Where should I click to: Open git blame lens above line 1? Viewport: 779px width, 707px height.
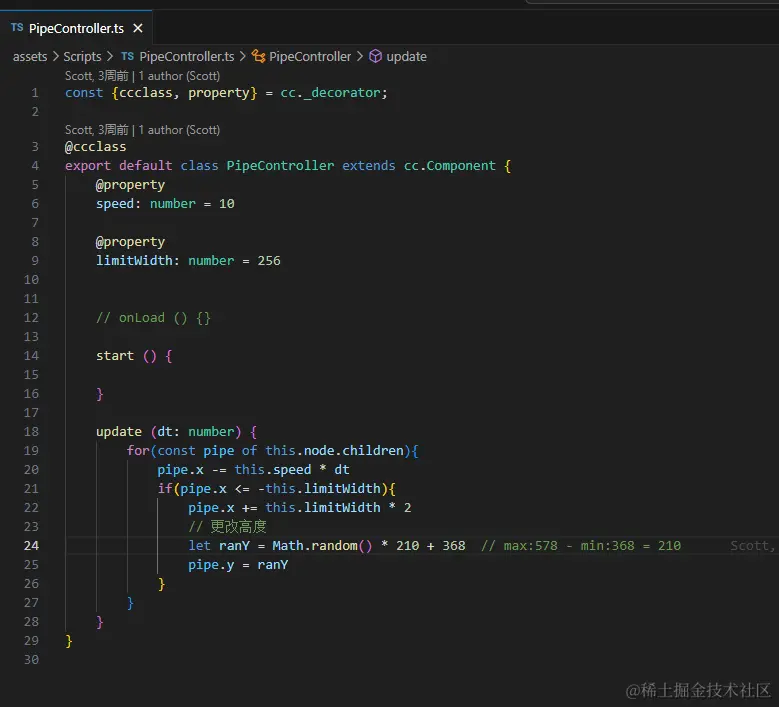click(x=142, y=76)
